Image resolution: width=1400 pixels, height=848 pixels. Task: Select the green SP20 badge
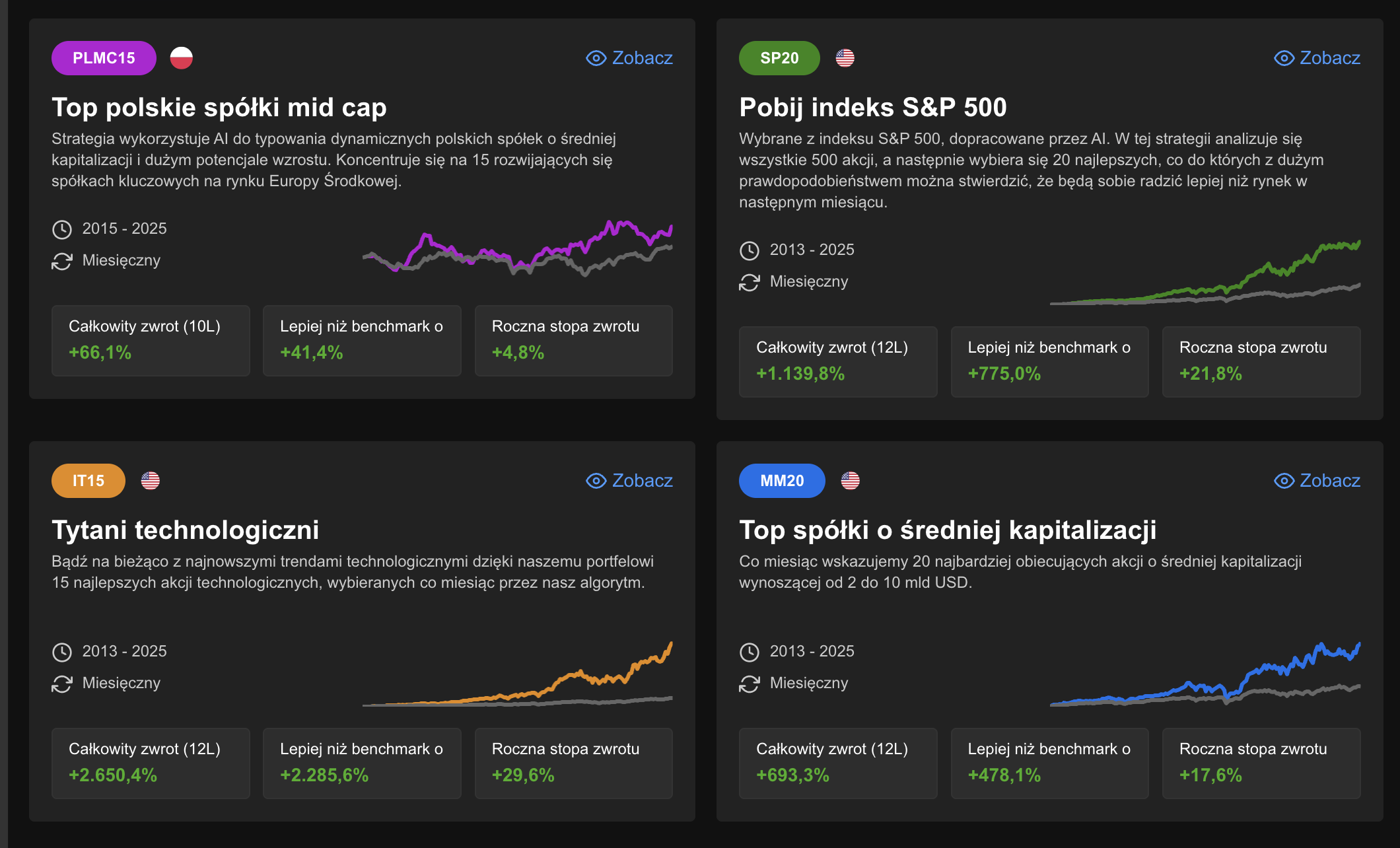pyautogui.click(x=779, y=58)
